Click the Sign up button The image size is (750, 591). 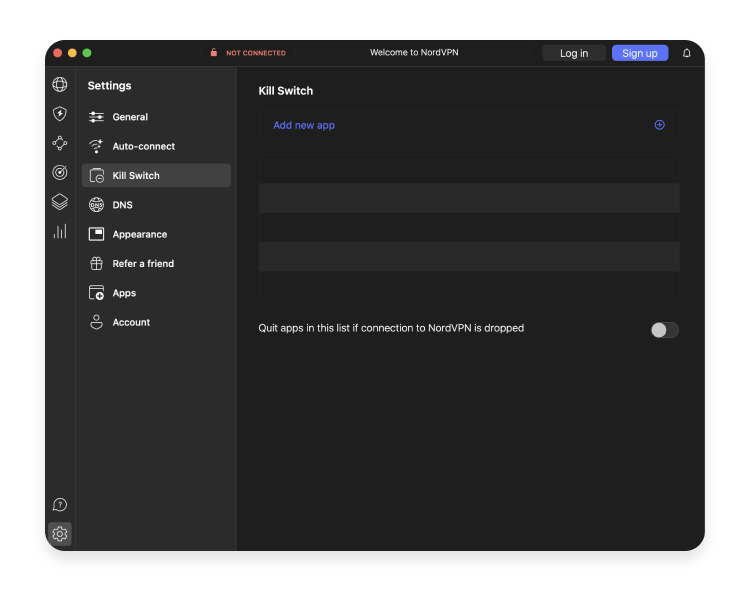click(x=640, y=53)
